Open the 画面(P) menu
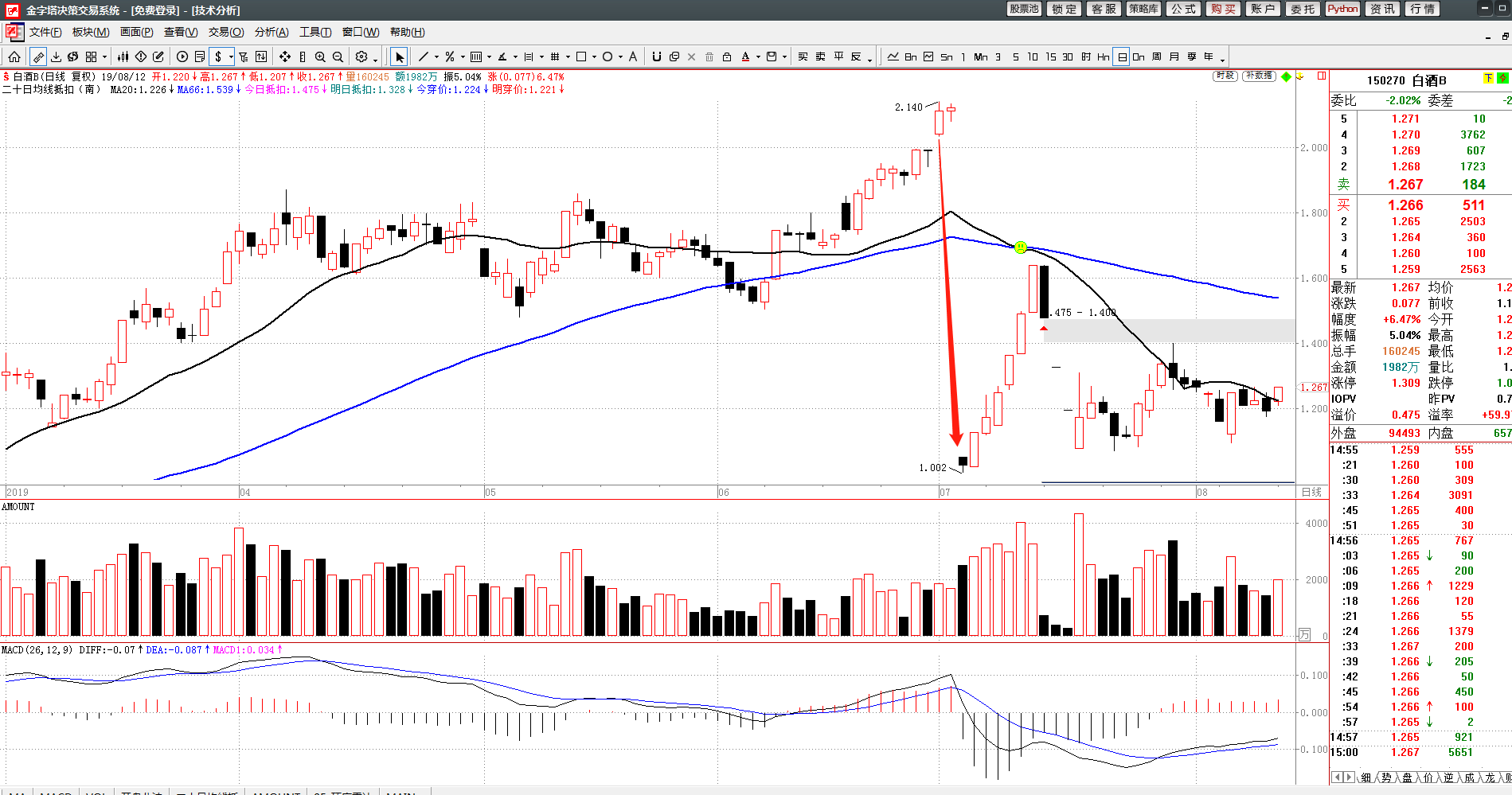The width and height of the screenshot is (1512, 795). pos(136,32)
